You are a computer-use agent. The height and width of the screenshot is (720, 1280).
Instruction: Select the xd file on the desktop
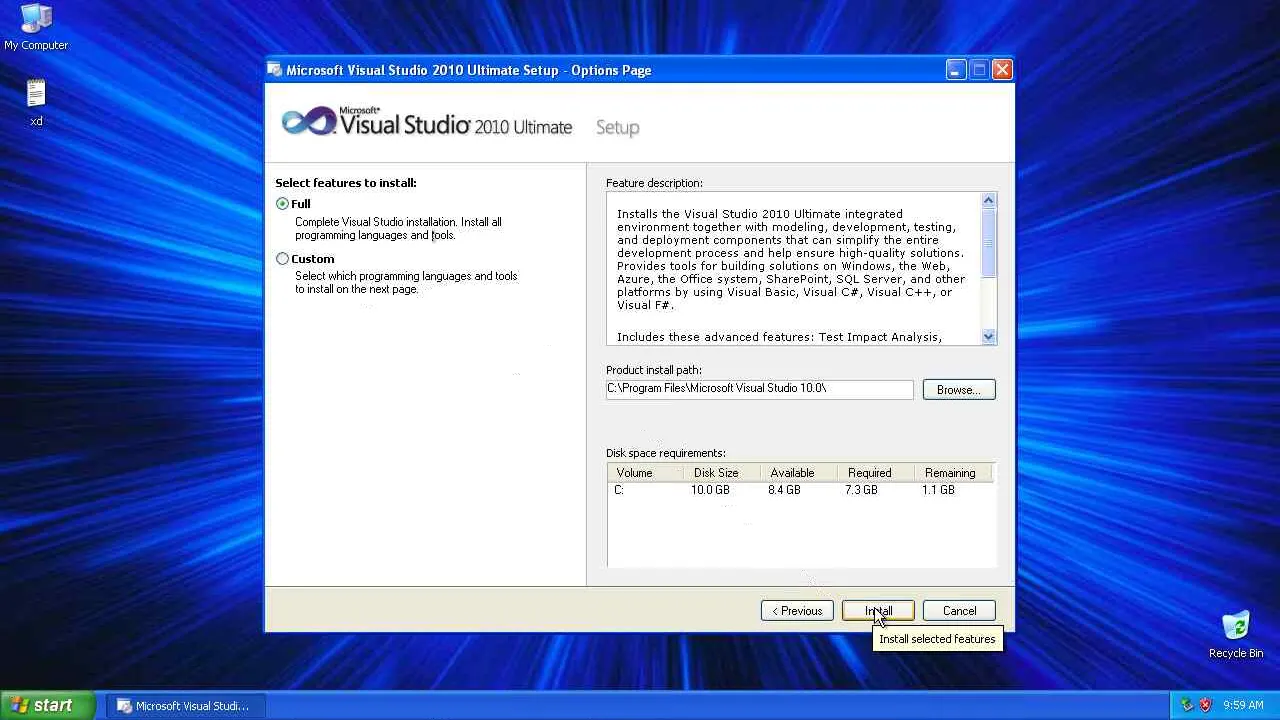coord(36,102)
